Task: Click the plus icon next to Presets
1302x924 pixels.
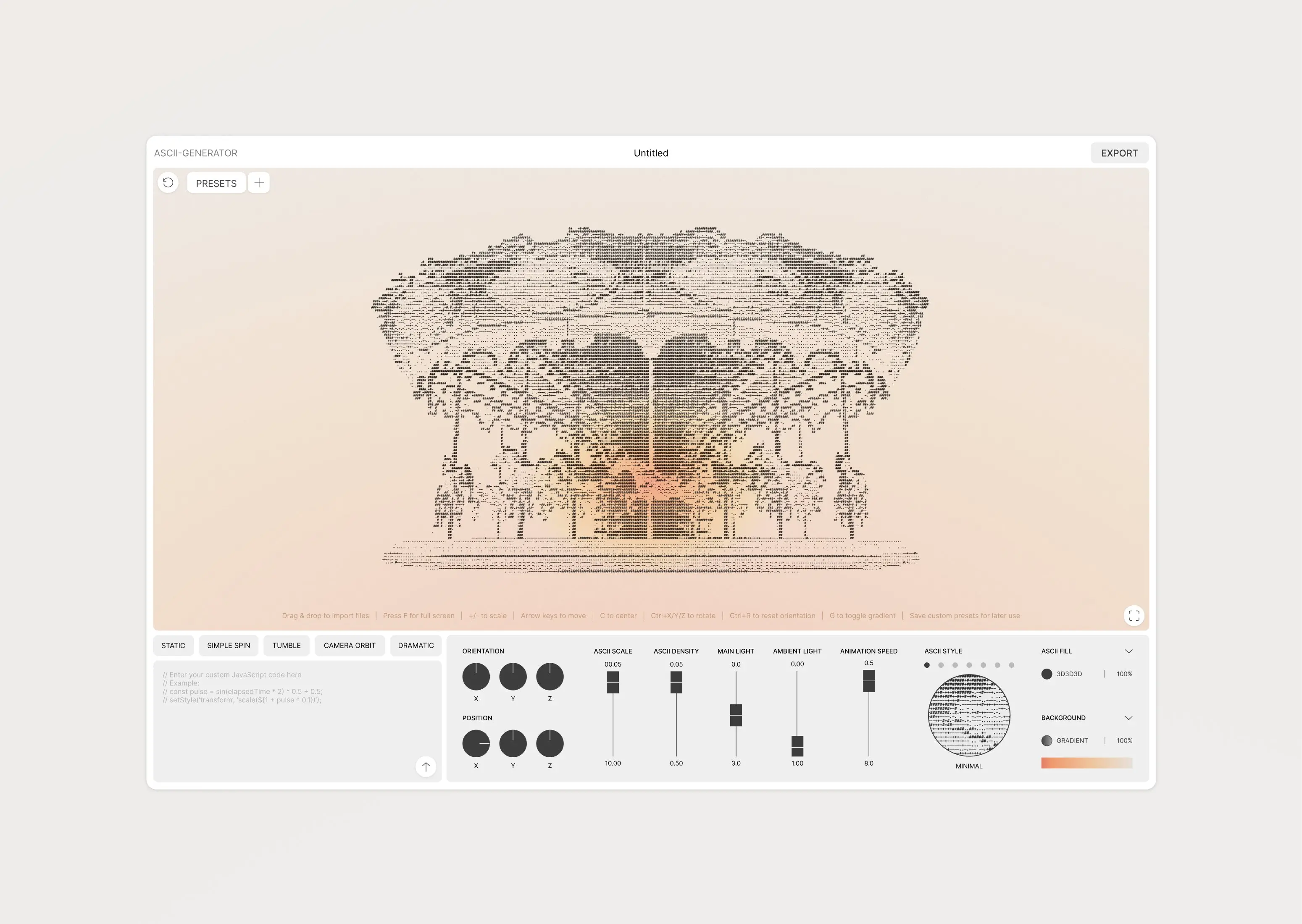Action: (x=259, y=183)
